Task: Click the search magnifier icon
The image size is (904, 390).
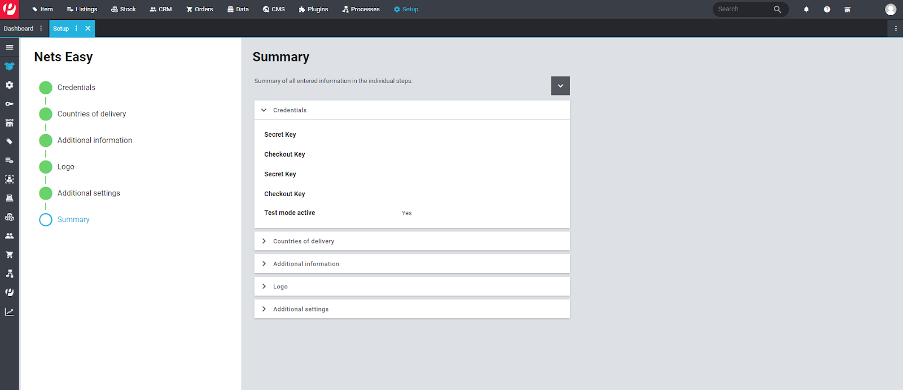Action: (x=778, y=9)
